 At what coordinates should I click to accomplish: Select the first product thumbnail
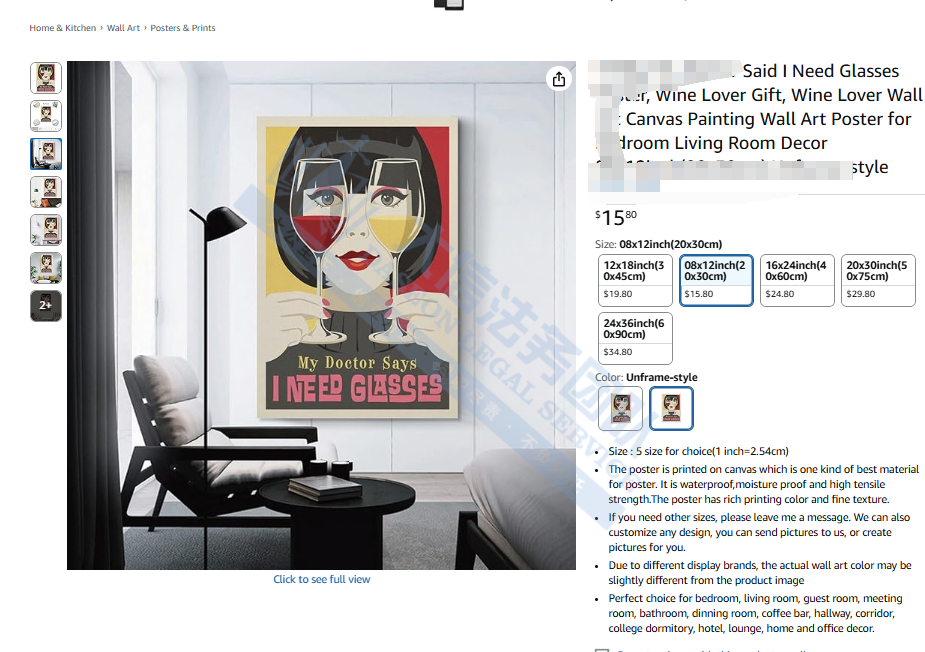coord(46,78)
